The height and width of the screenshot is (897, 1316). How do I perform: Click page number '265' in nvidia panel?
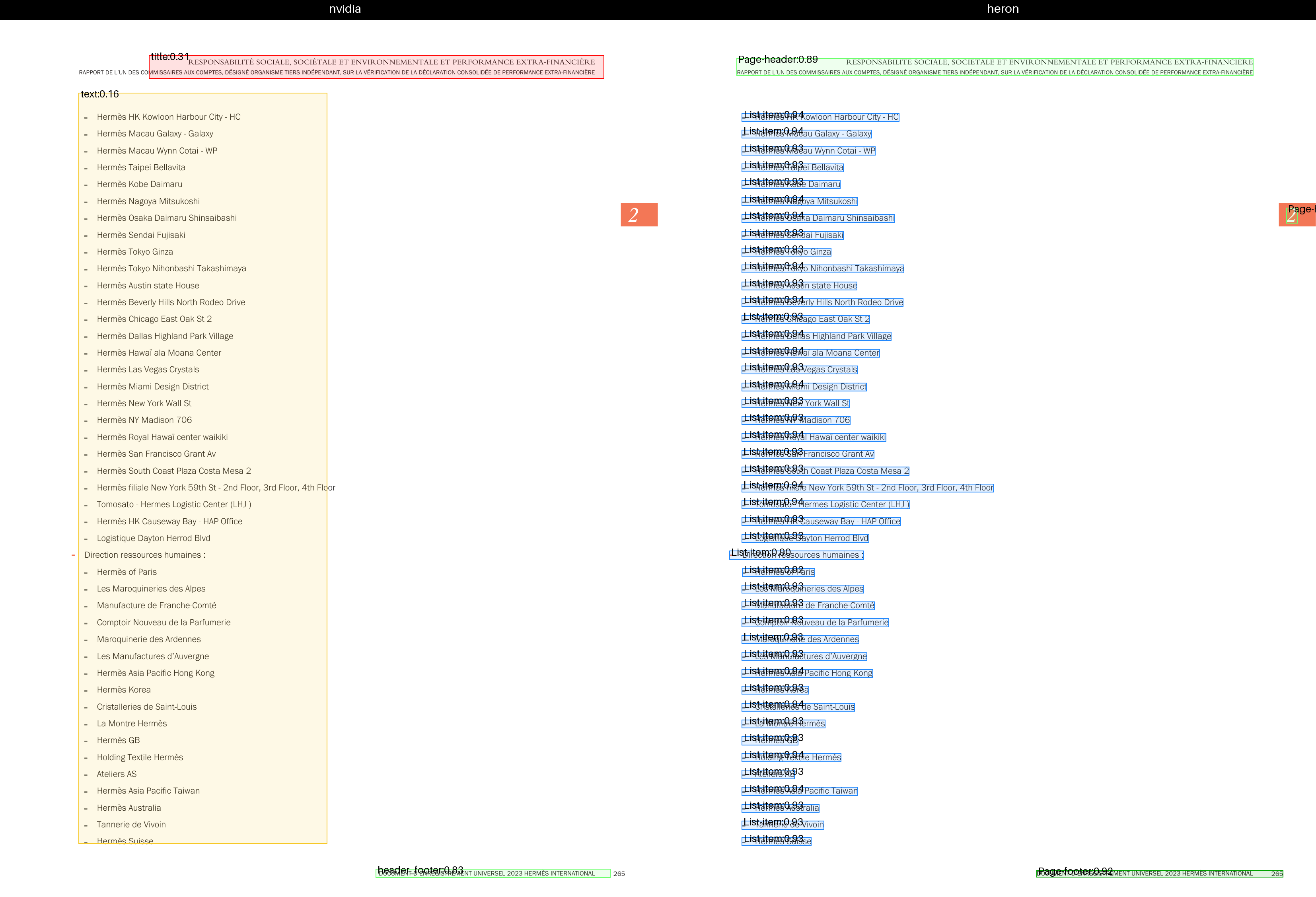[x=619, y=874]
